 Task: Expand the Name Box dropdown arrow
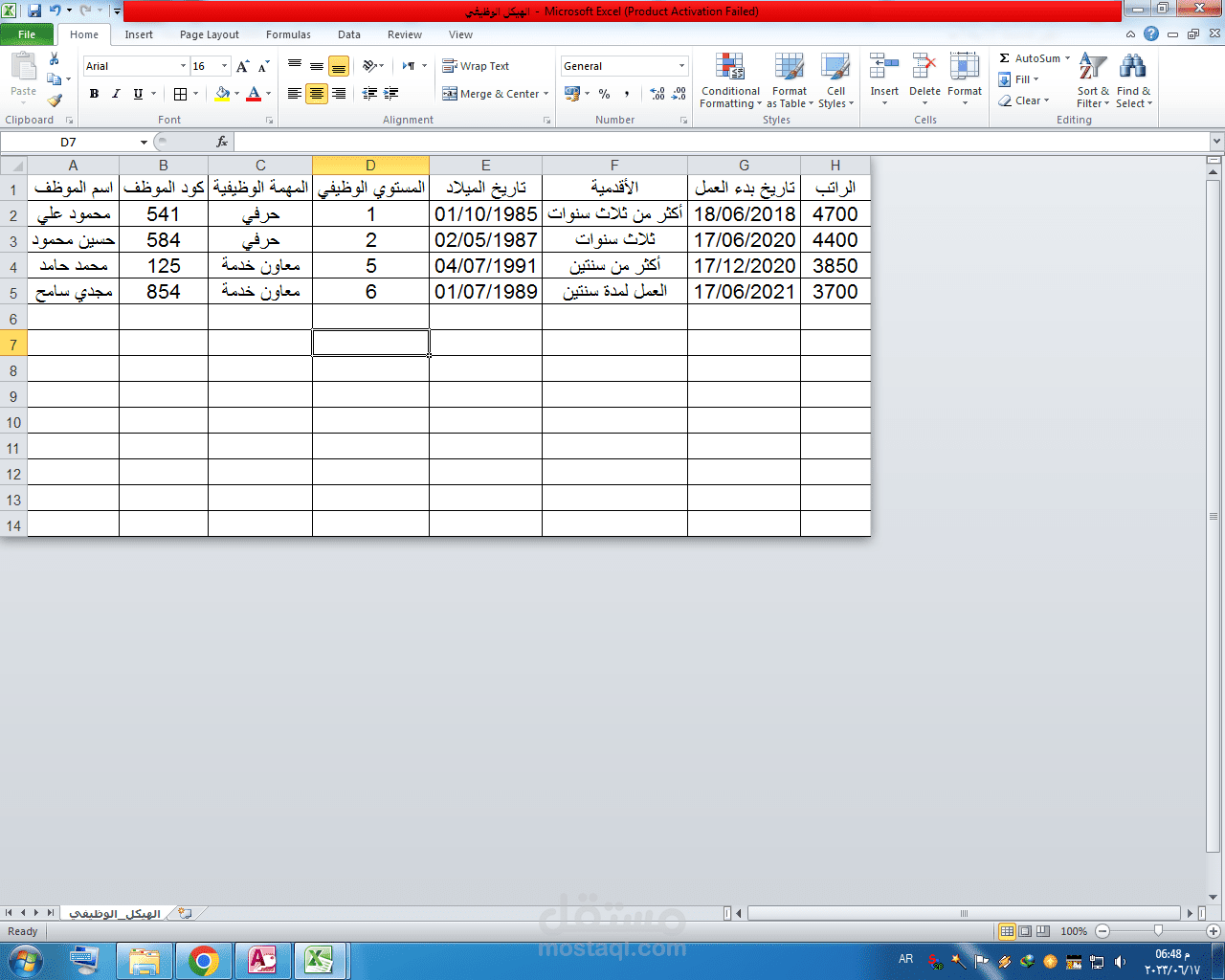pos(144,142)
